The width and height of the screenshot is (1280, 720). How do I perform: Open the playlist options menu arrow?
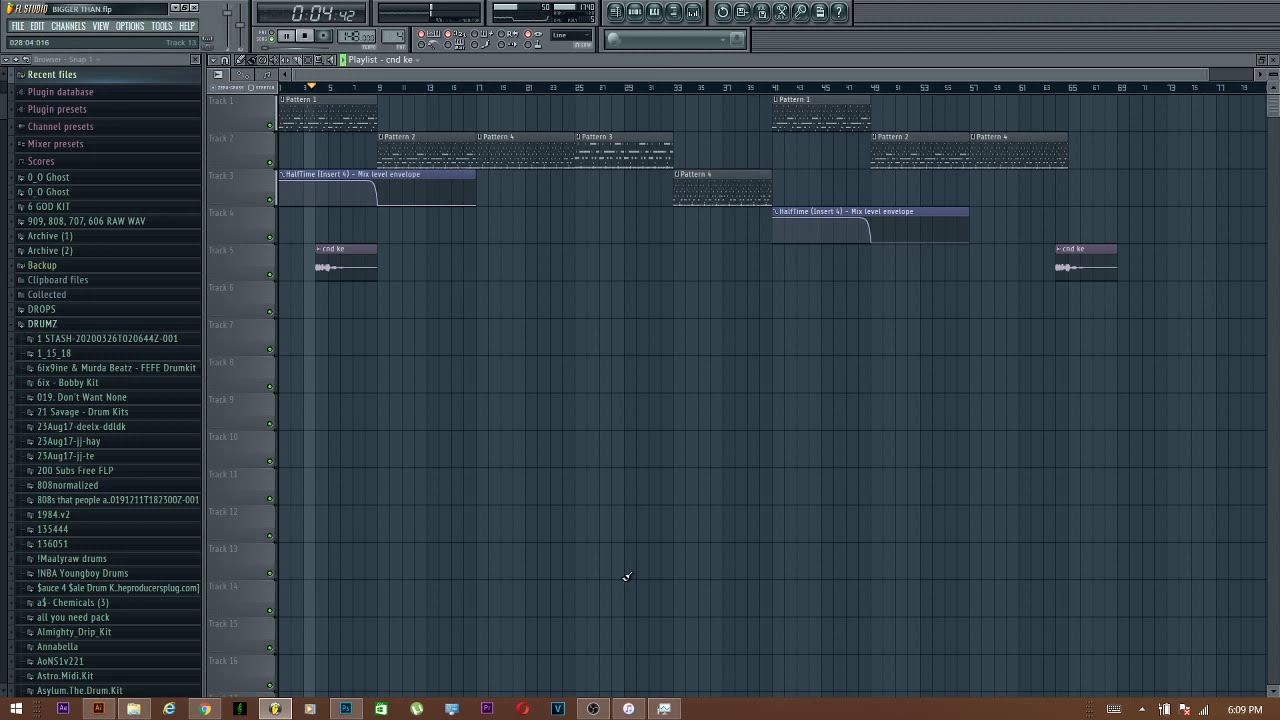point(213,60)
